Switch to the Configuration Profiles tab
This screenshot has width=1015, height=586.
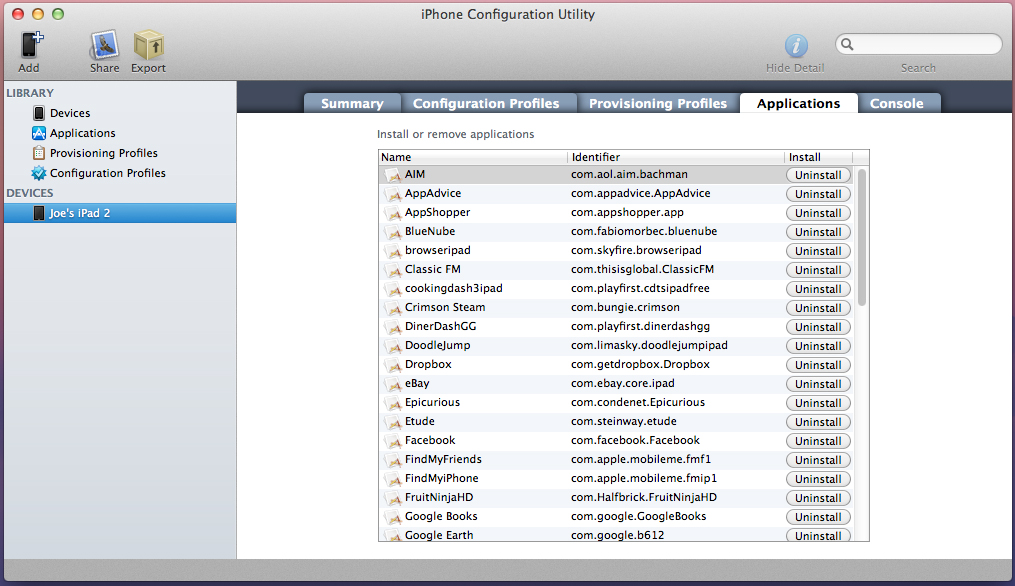[486, 104]
